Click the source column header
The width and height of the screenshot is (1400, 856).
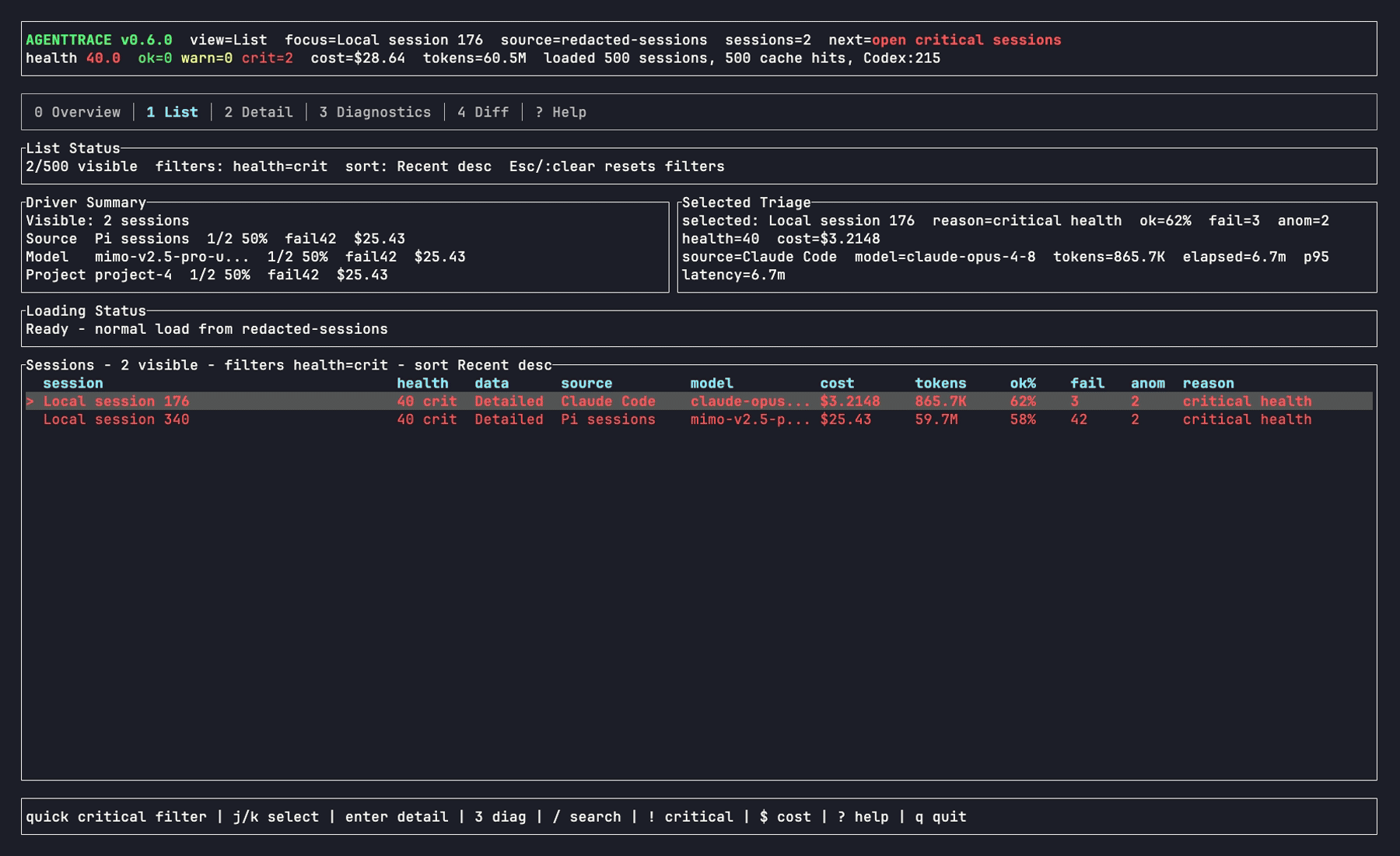coord(586,384)
